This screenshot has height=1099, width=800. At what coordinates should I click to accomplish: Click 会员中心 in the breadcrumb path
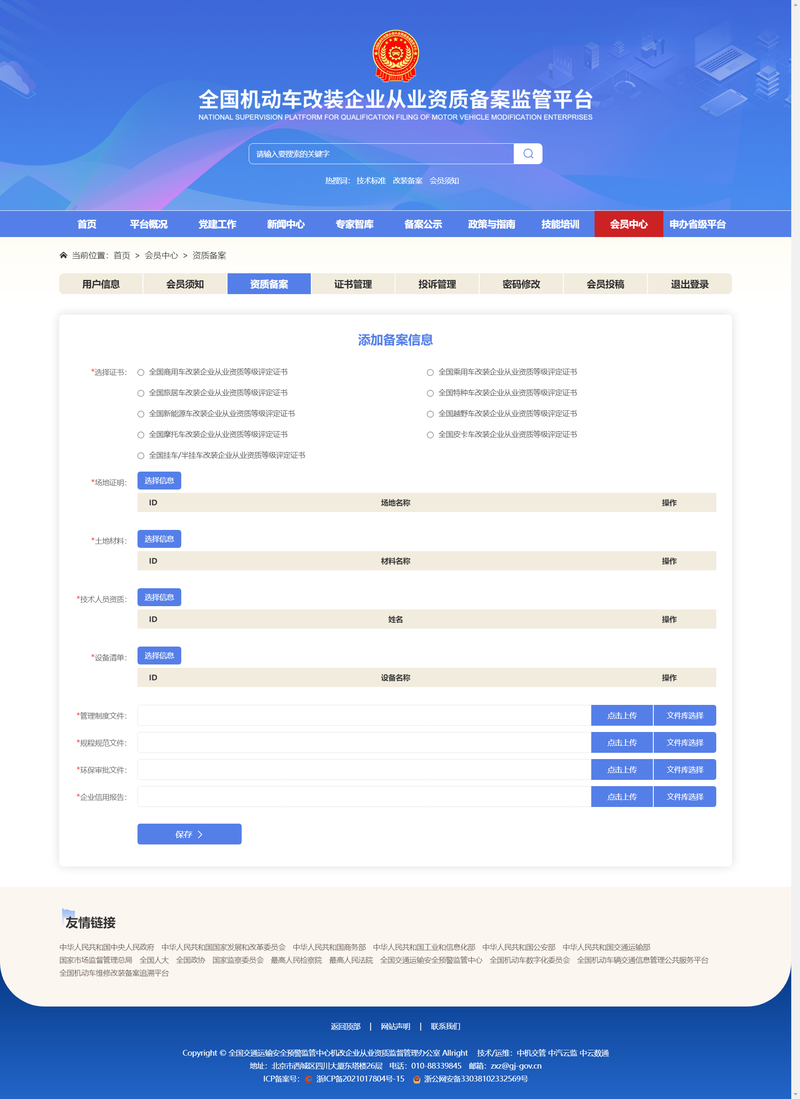pos(161,256)
